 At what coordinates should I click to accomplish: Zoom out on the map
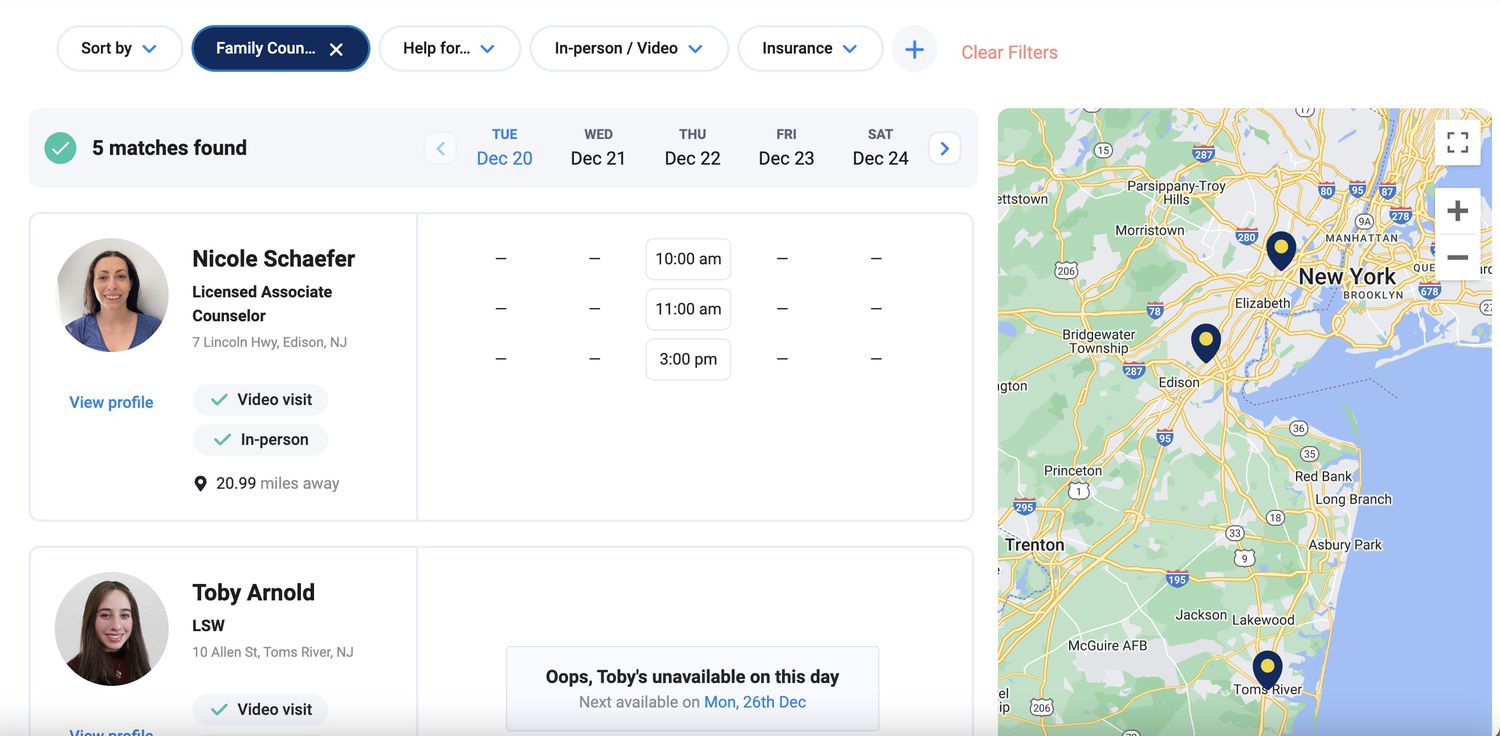[1457, 257]
